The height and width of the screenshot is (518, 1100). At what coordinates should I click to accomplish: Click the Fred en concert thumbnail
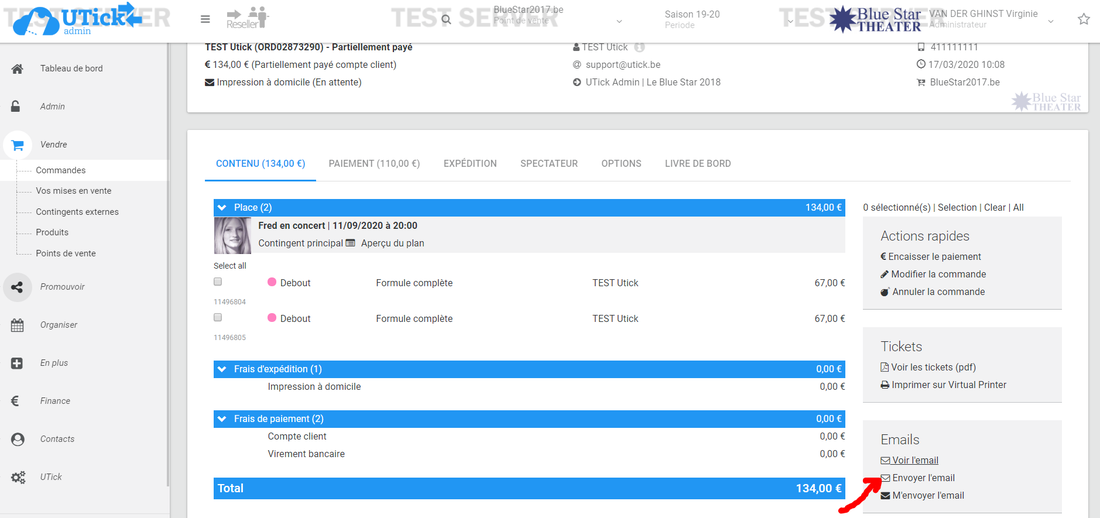click(x=232, y=235)
